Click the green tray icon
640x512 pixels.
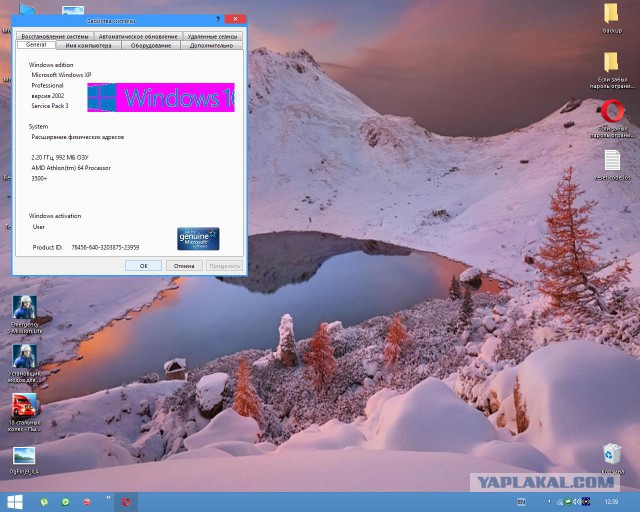click(x=568, y=501)
